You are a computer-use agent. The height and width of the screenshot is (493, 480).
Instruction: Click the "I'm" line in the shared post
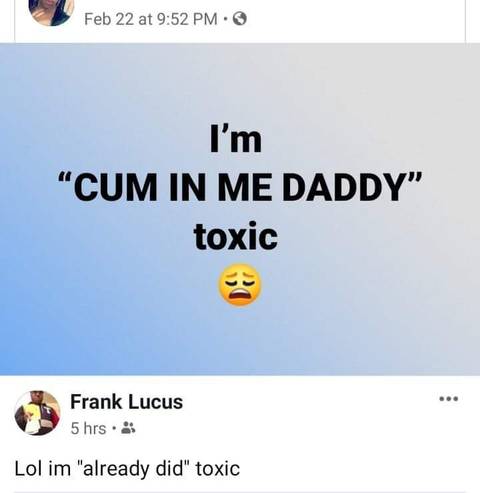pos(236,139)
